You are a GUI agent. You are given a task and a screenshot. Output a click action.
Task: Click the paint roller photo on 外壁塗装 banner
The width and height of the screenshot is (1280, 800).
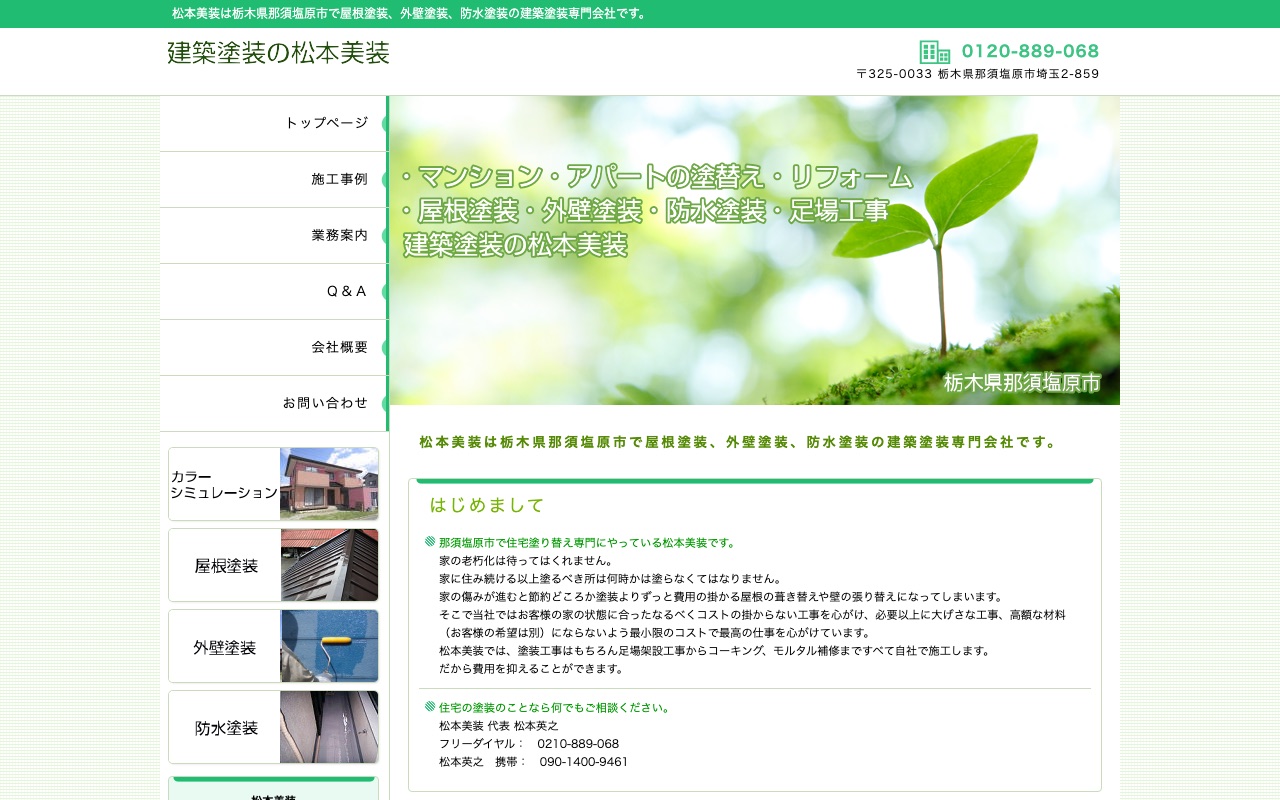[x=329, y=646]
